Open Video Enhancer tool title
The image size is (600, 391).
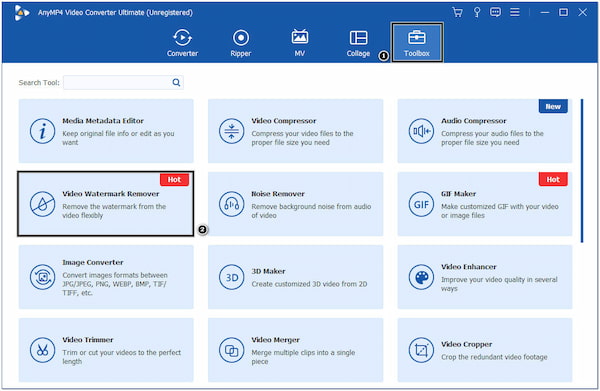tap(469, 267)
